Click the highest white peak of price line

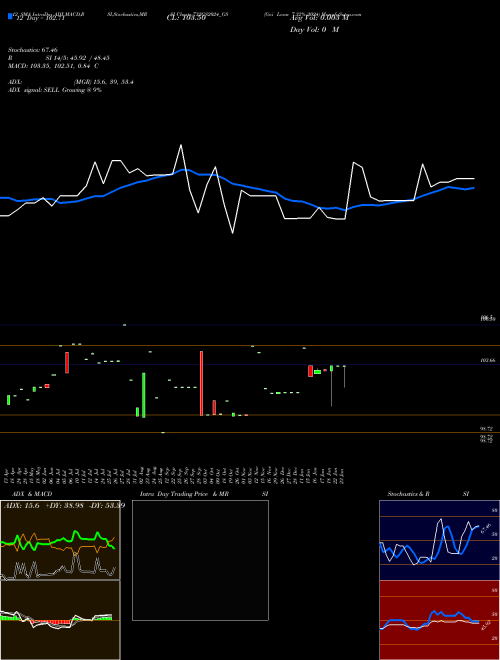181,145
